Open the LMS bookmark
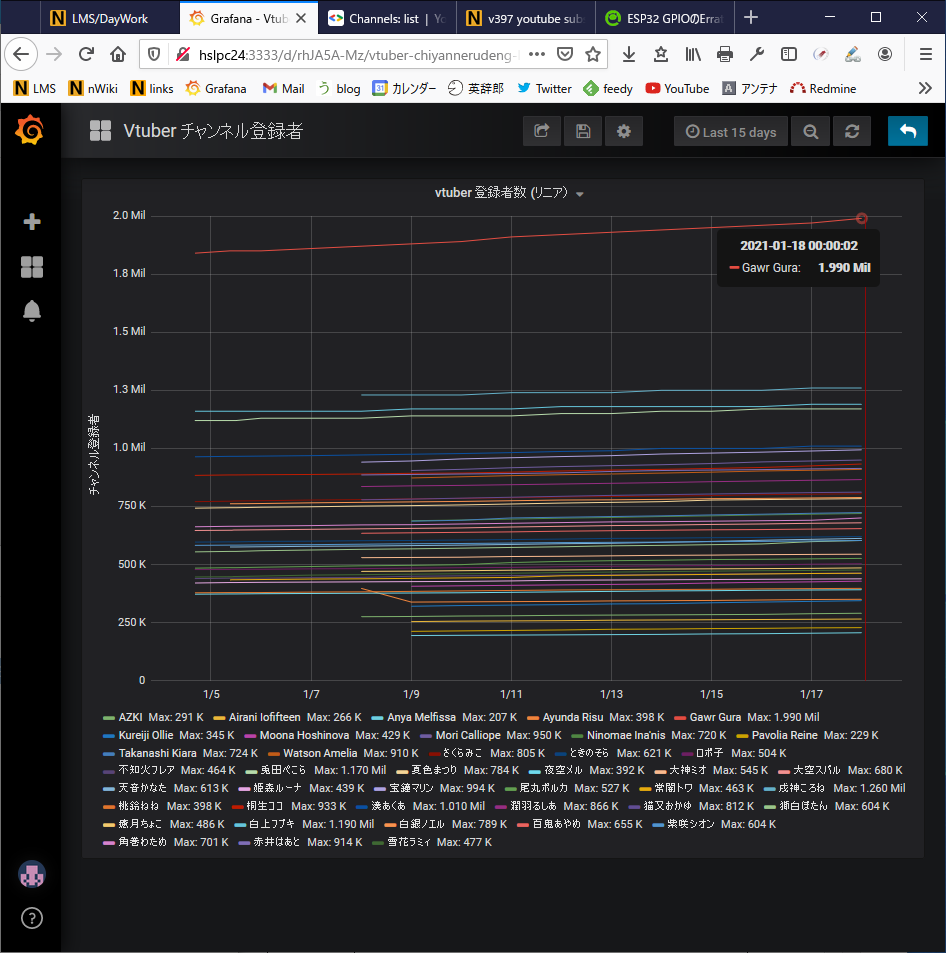This screenshot has height=953, width=946. [35, 89]
